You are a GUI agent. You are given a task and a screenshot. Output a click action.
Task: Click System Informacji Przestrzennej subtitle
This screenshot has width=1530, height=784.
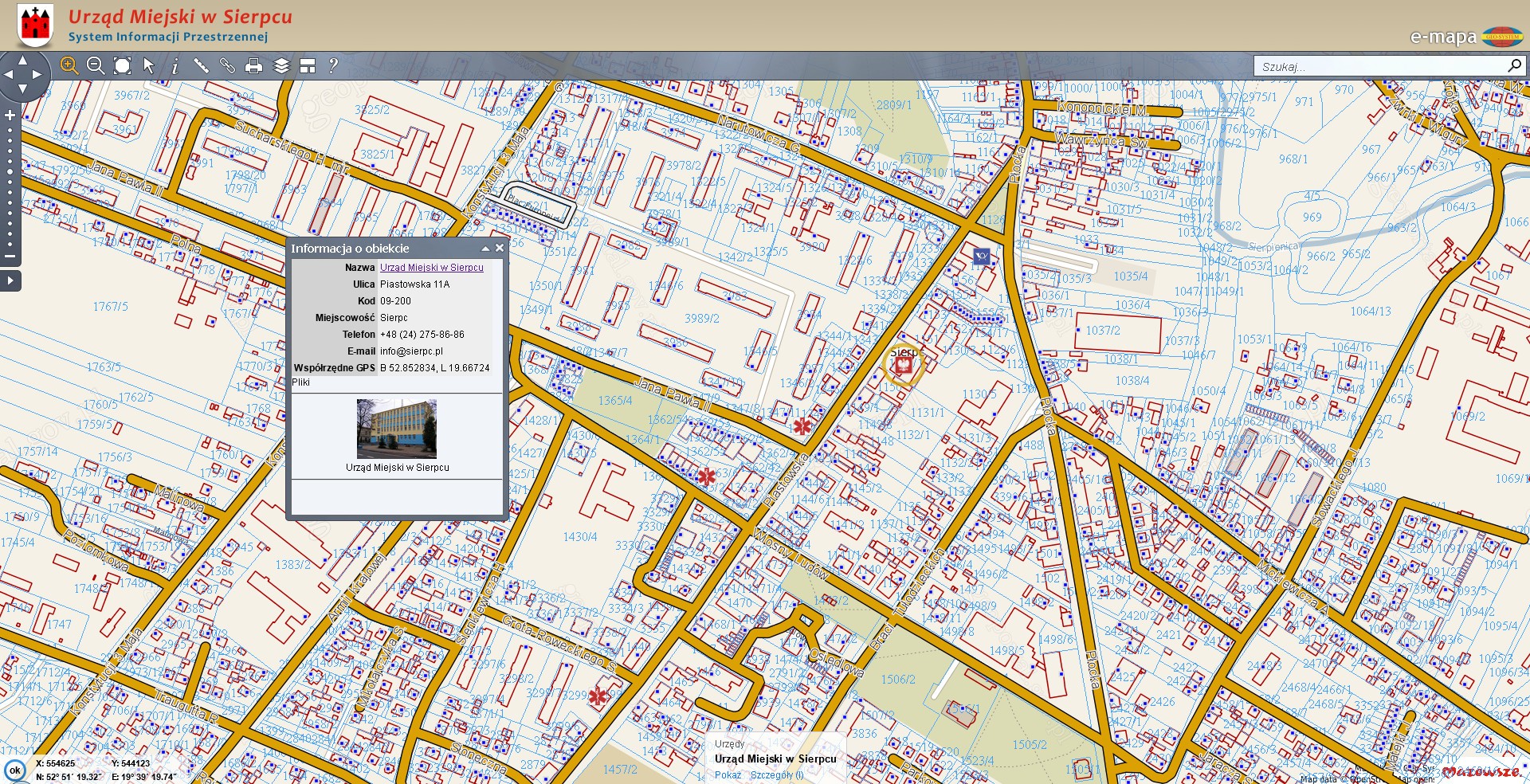coord(168,37)
